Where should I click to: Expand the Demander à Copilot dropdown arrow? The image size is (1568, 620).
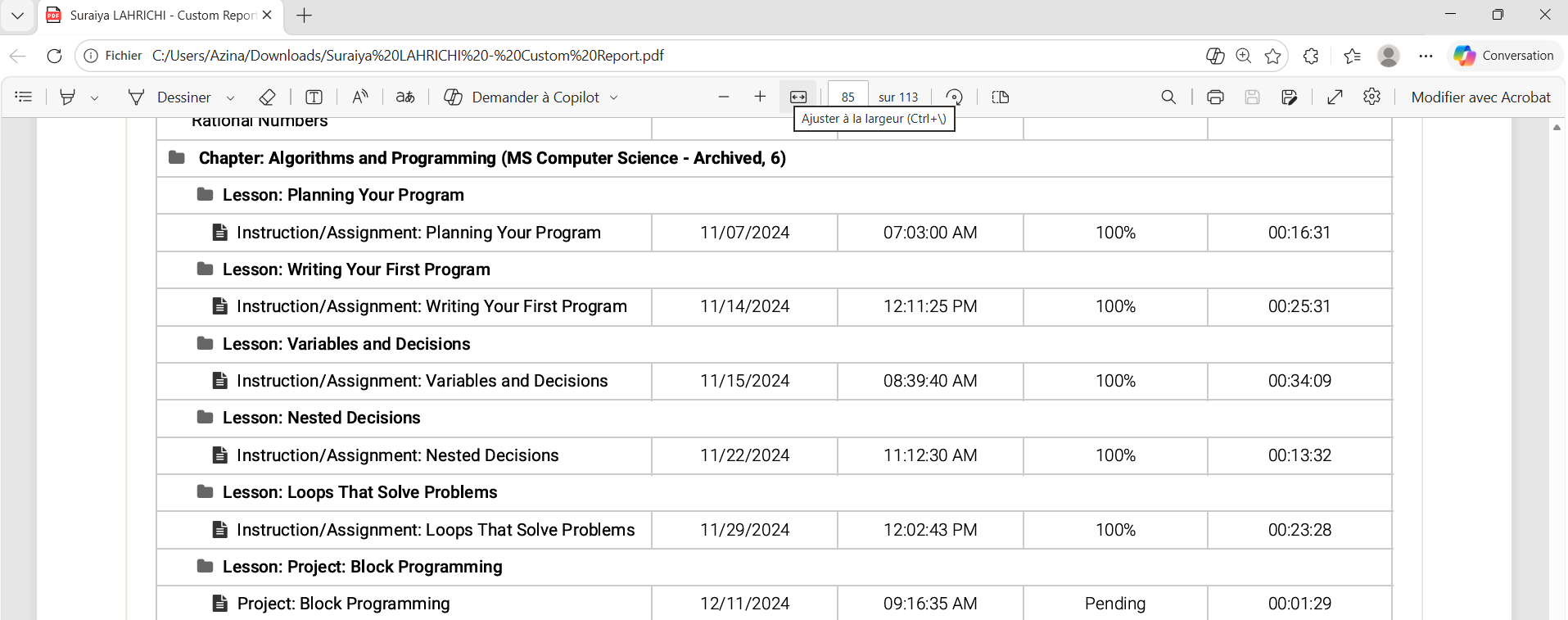614,97
